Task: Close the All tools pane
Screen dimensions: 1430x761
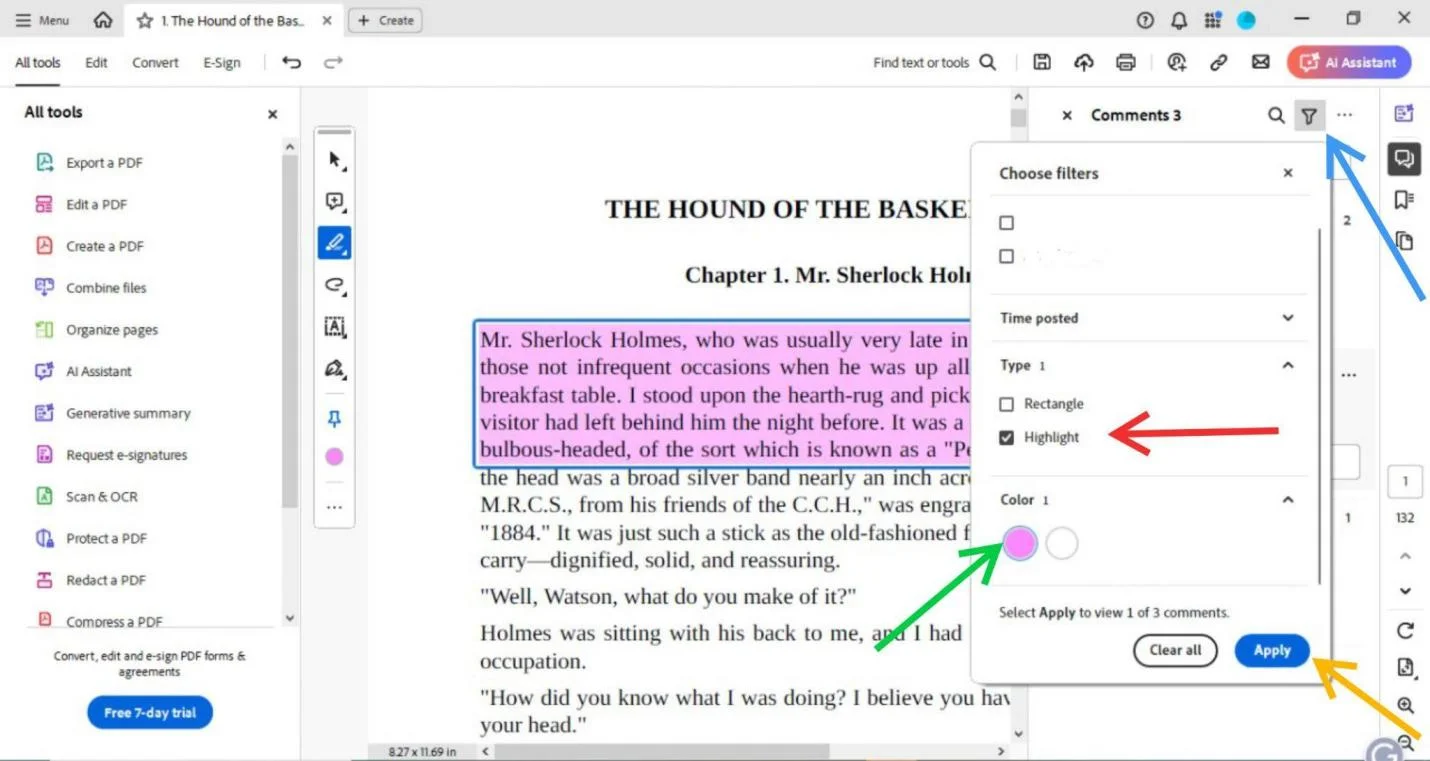Action: pos(272,115)
